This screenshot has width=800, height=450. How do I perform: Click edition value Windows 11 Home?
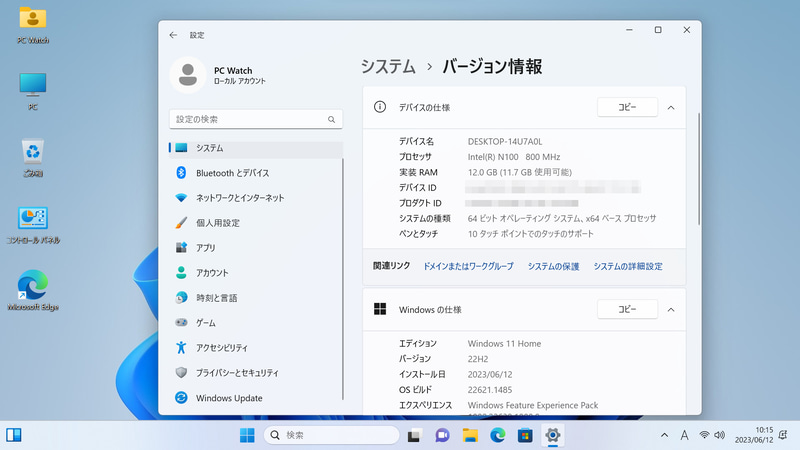[x=504, y=344]
